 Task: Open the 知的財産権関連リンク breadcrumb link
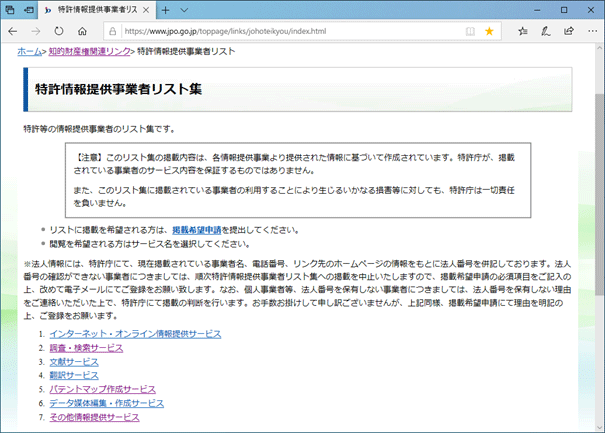[x=89, y=50]
